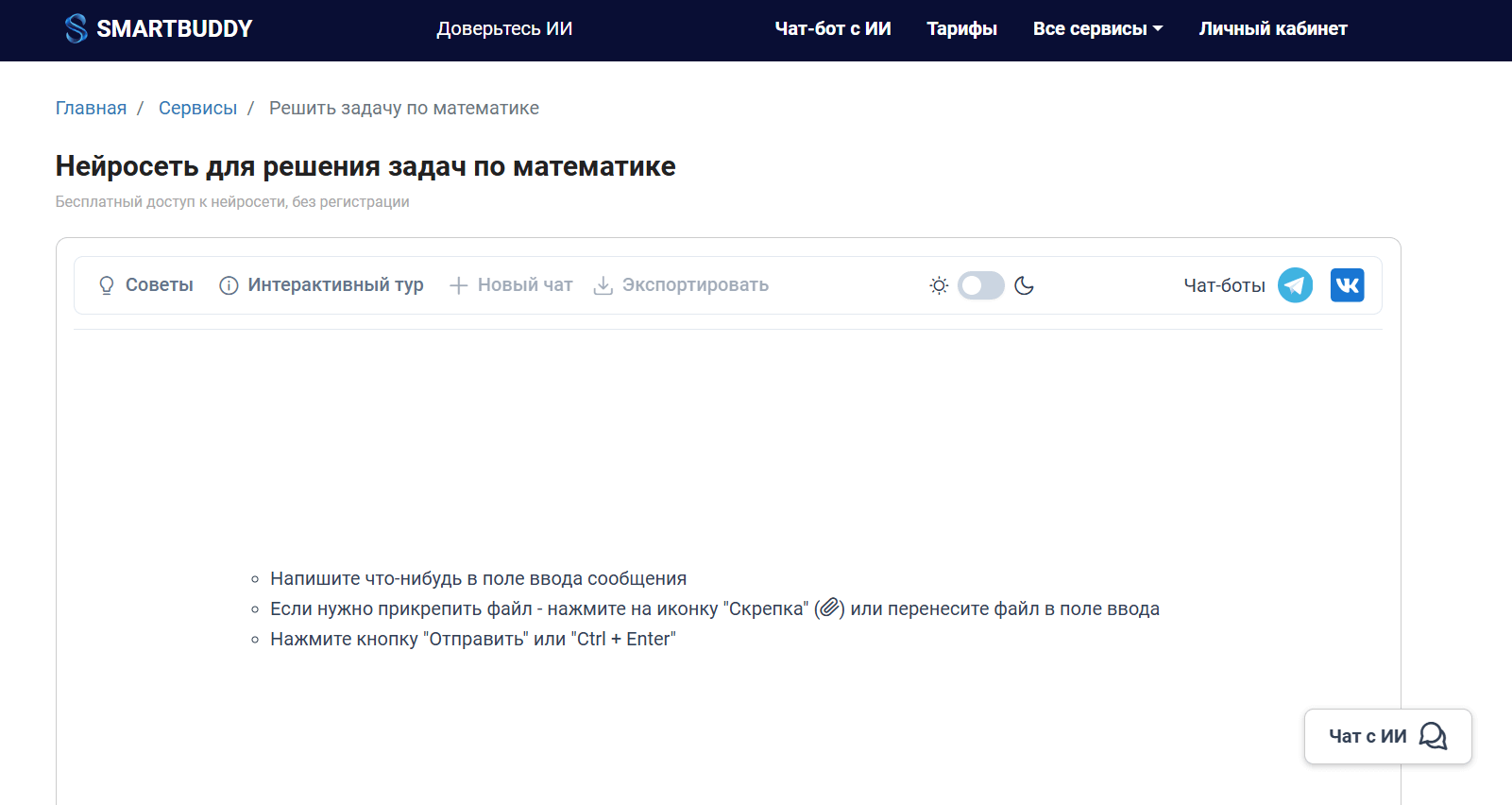Click the SMARTBUDDY brand name text
Image resolution: width=1512 pixels, height=805 pixels.
(175, 29)
